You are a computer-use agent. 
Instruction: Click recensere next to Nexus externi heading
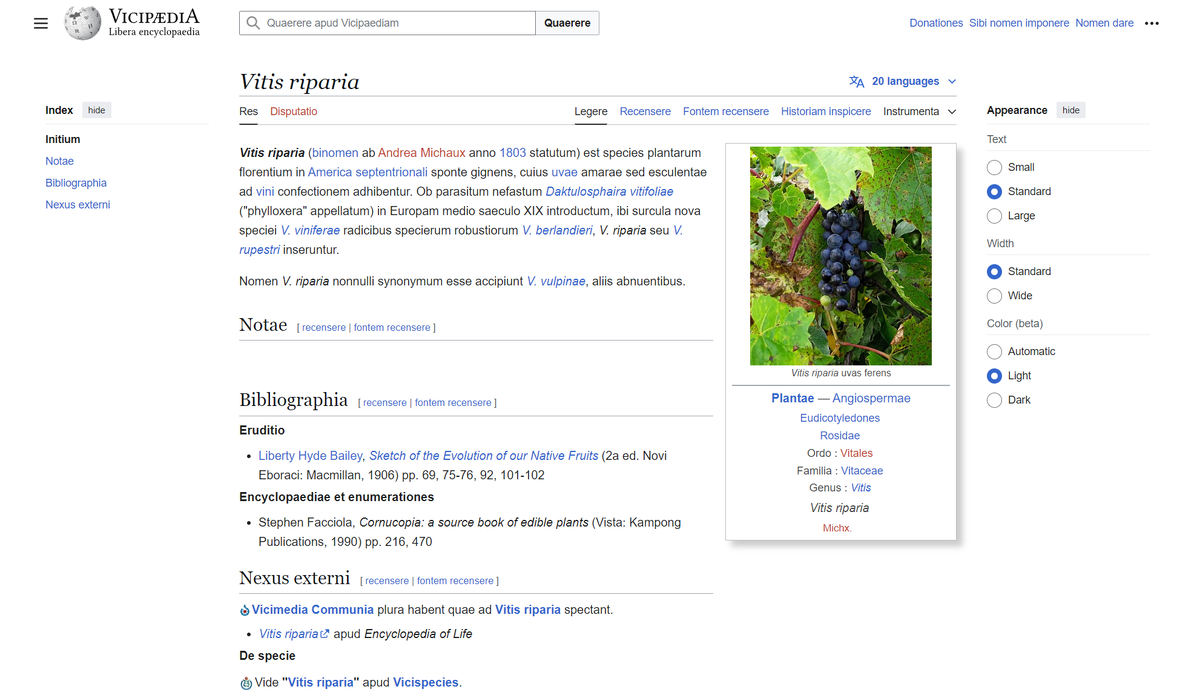pyautogui.click(x=387, y=581)
